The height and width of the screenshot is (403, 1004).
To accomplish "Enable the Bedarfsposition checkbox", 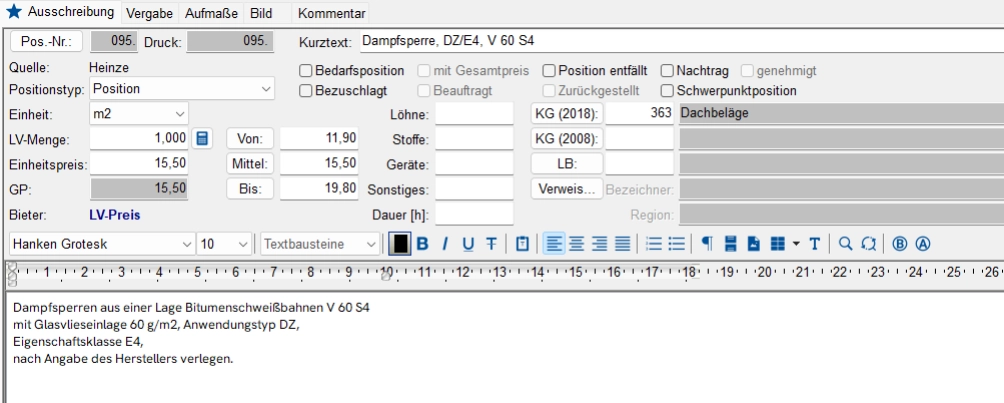I will (x=307, y=71).
